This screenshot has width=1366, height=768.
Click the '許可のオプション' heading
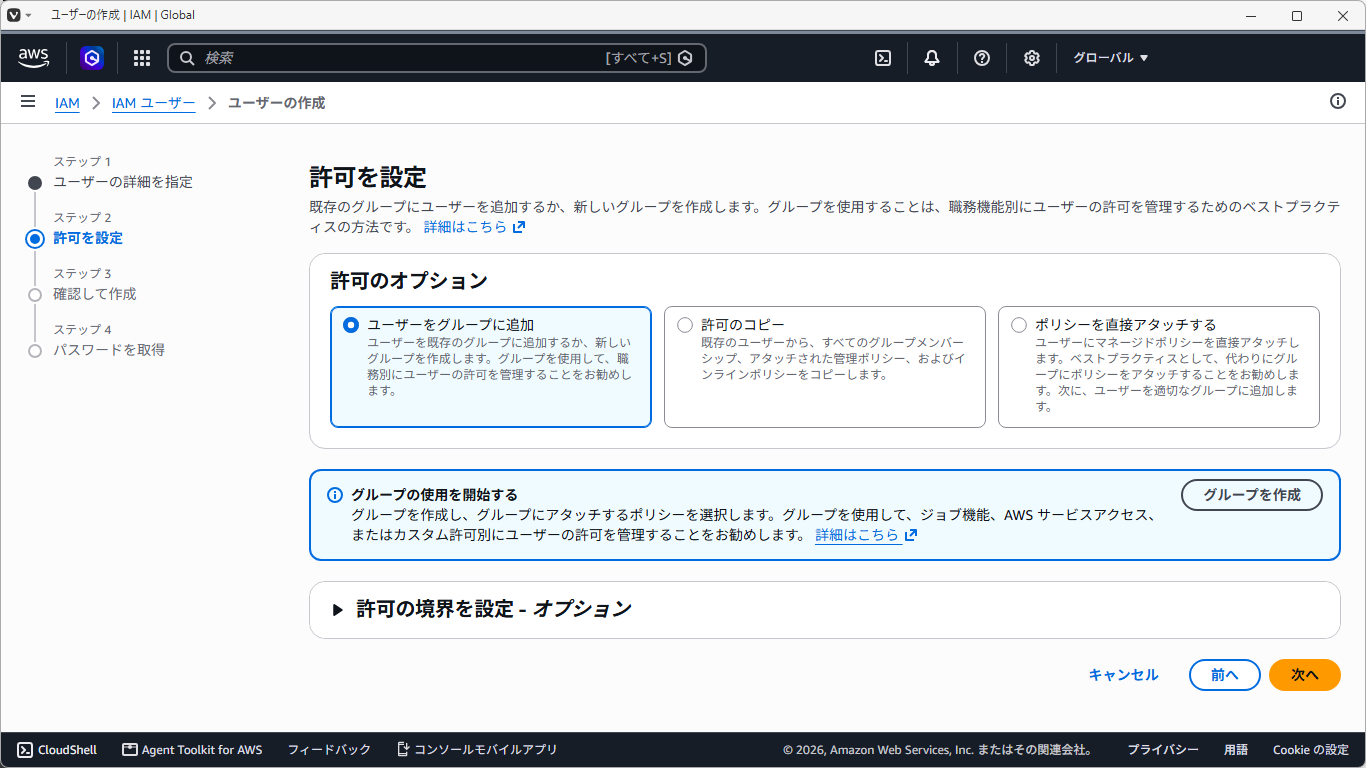tap(409, 281)
